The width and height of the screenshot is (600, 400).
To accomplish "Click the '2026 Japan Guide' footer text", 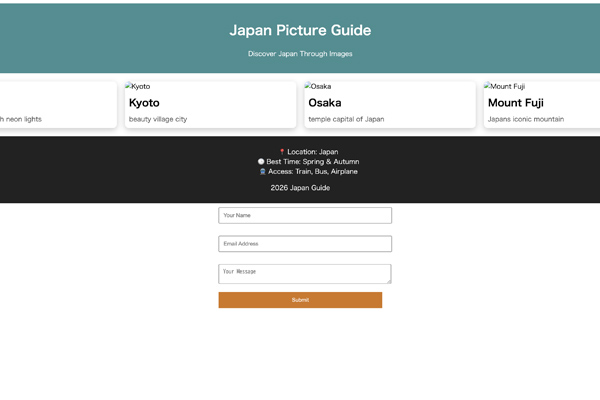I will [x=300, y=188].
